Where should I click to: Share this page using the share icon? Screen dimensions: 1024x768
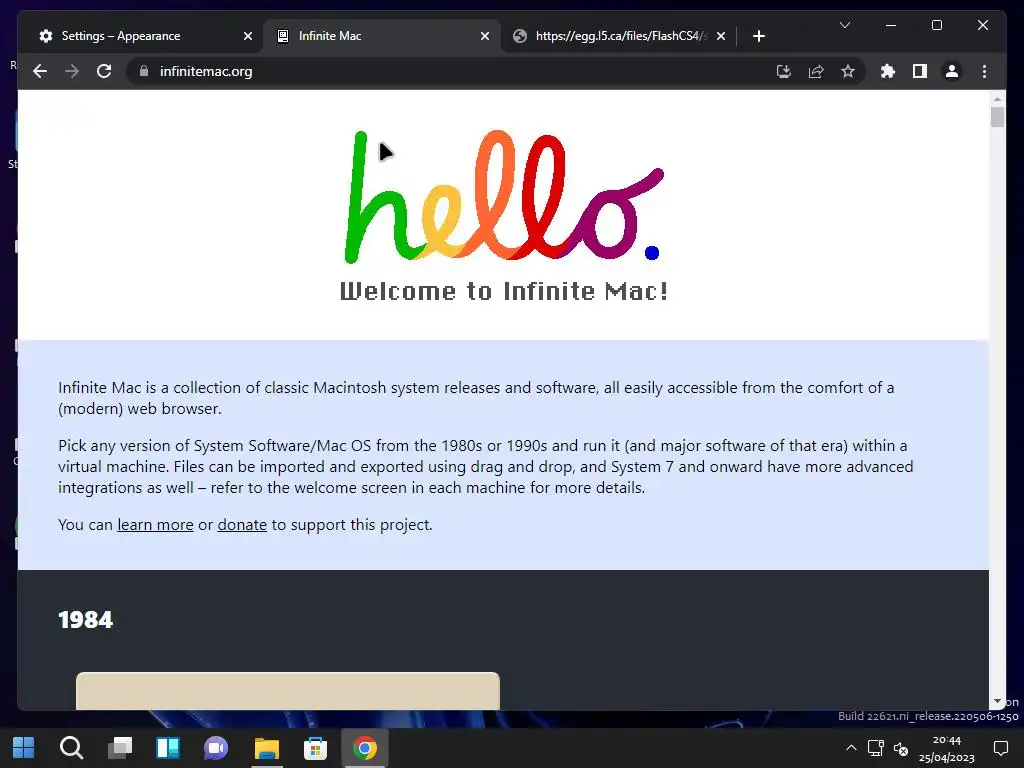[x=816, y=71]
